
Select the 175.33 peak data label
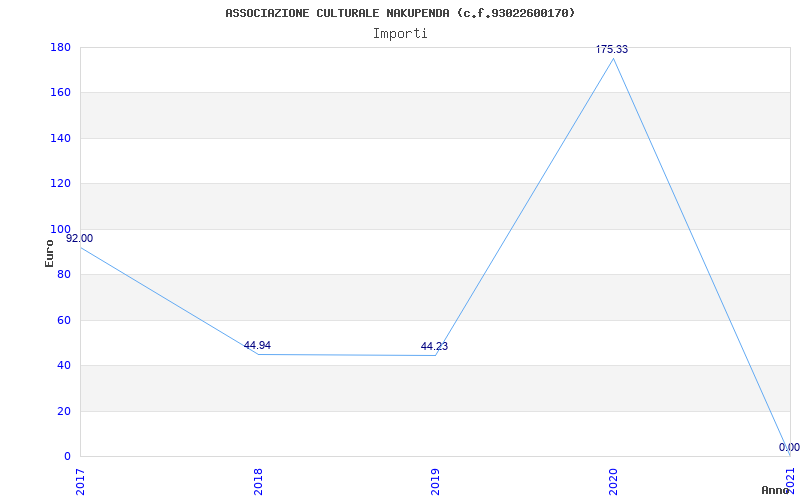point(612,49)
